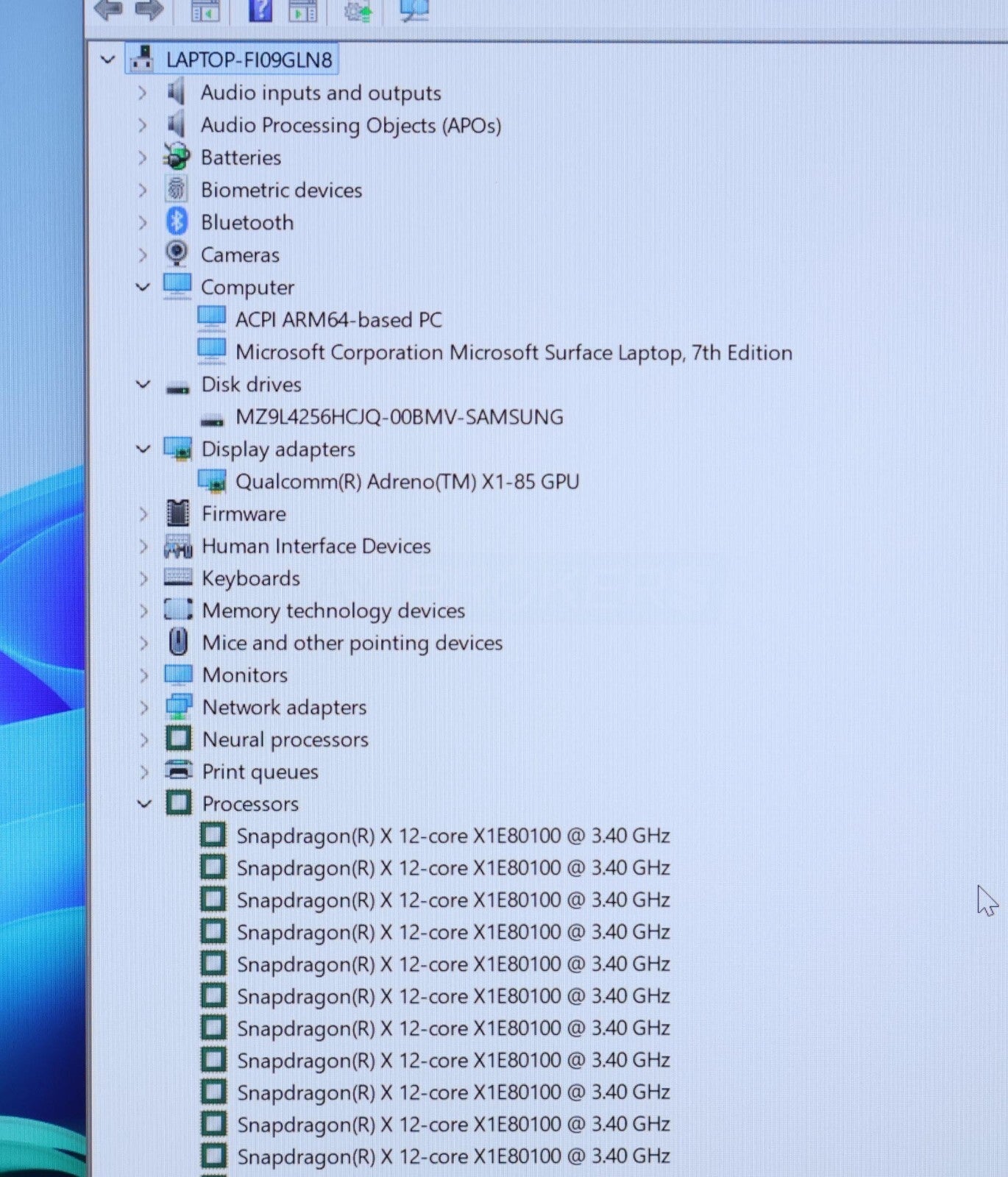Expand the Human Interface Devices node
1008x1177 pixels.
pyautogui.click(x=143, y=546)
